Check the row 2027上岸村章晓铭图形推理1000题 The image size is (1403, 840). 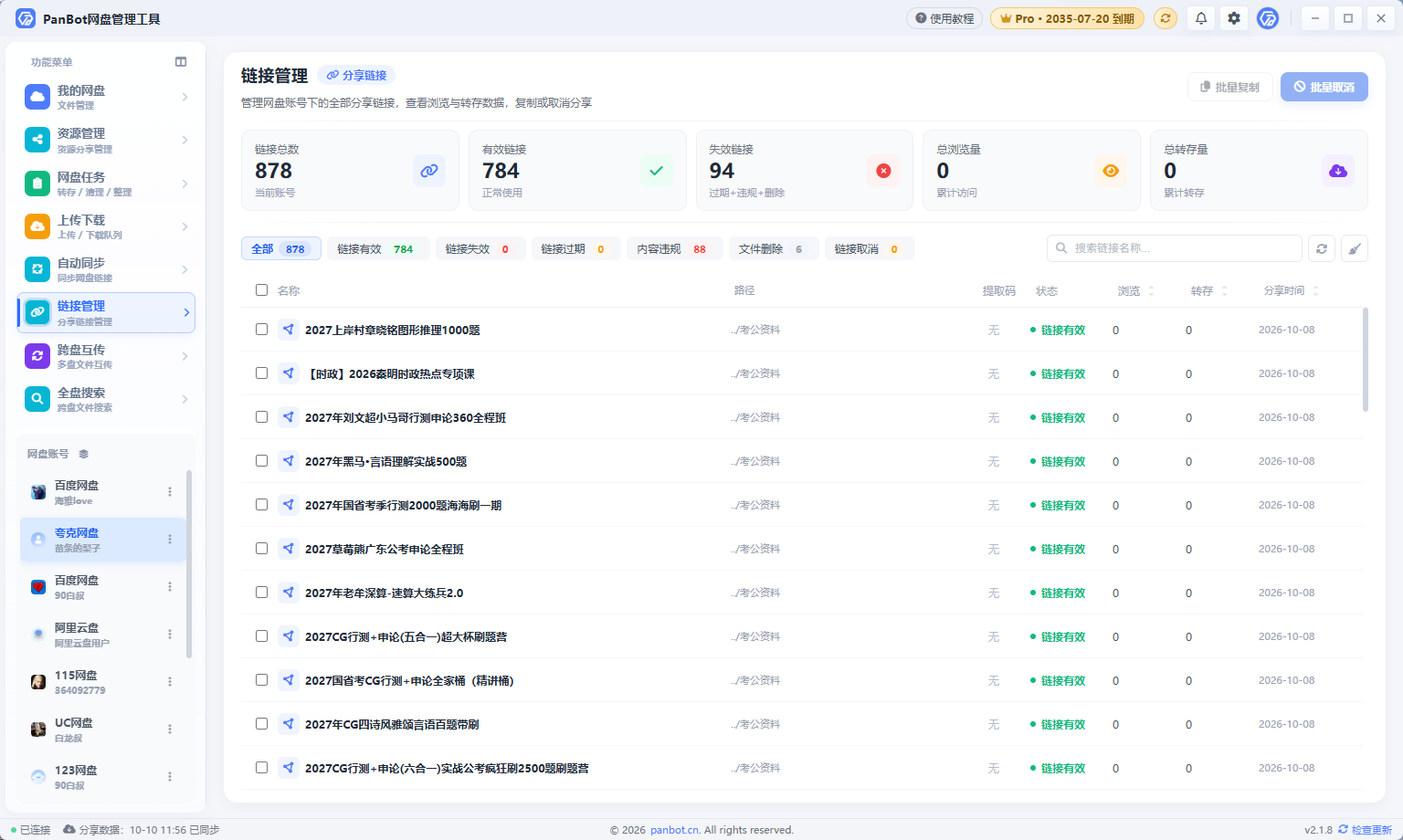pyautogui.click(x=262, y=330)
